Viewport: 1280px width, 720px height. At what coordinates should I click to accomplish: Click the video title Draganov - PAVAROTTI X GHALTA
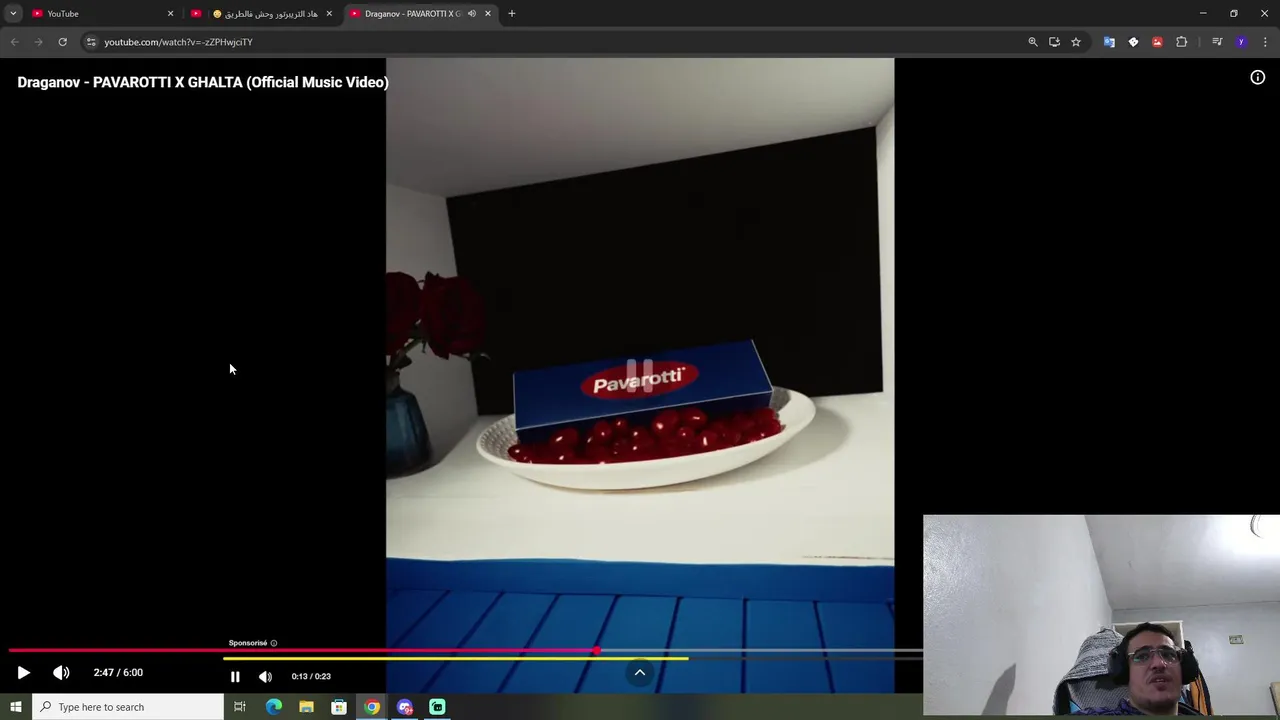click(x=203, y=82)
